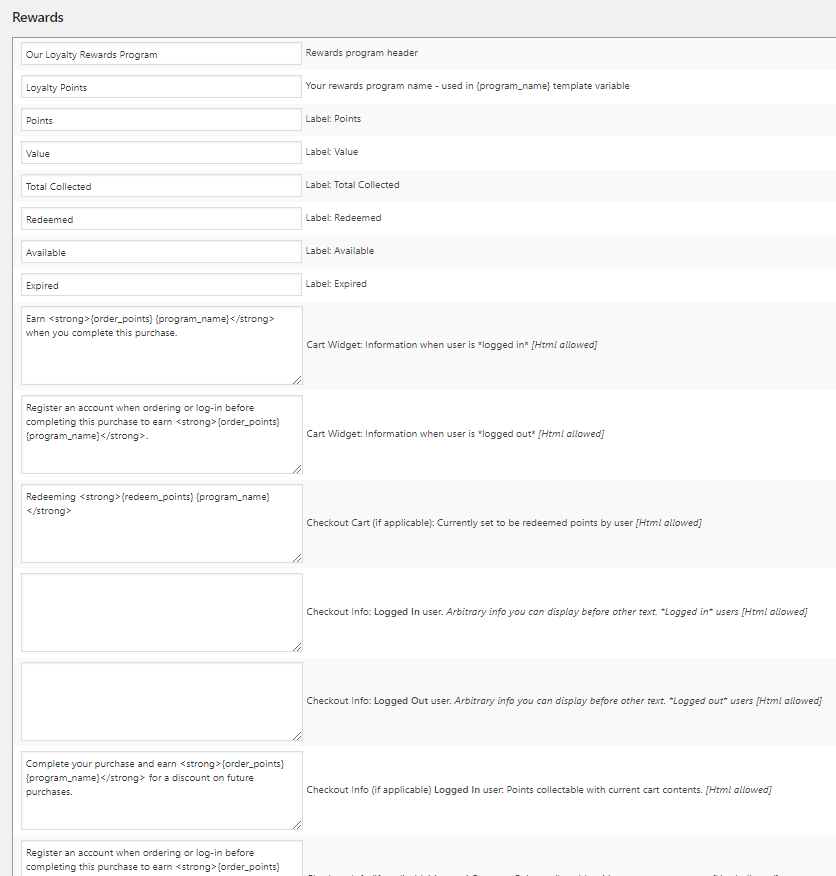Click the 'Label: Value' description

tap(331, 151)
